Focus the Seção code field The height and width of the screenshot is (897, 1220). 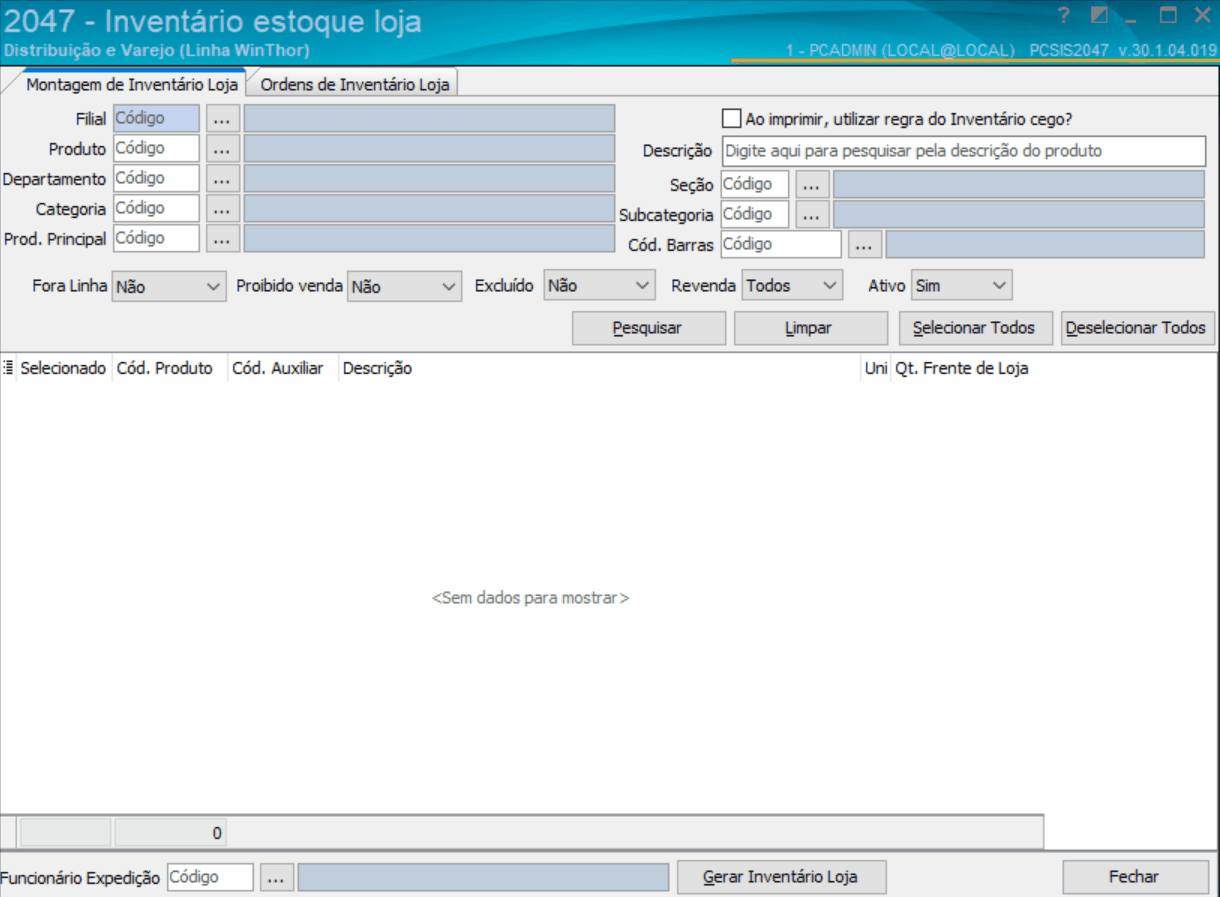tap(755, 185)
